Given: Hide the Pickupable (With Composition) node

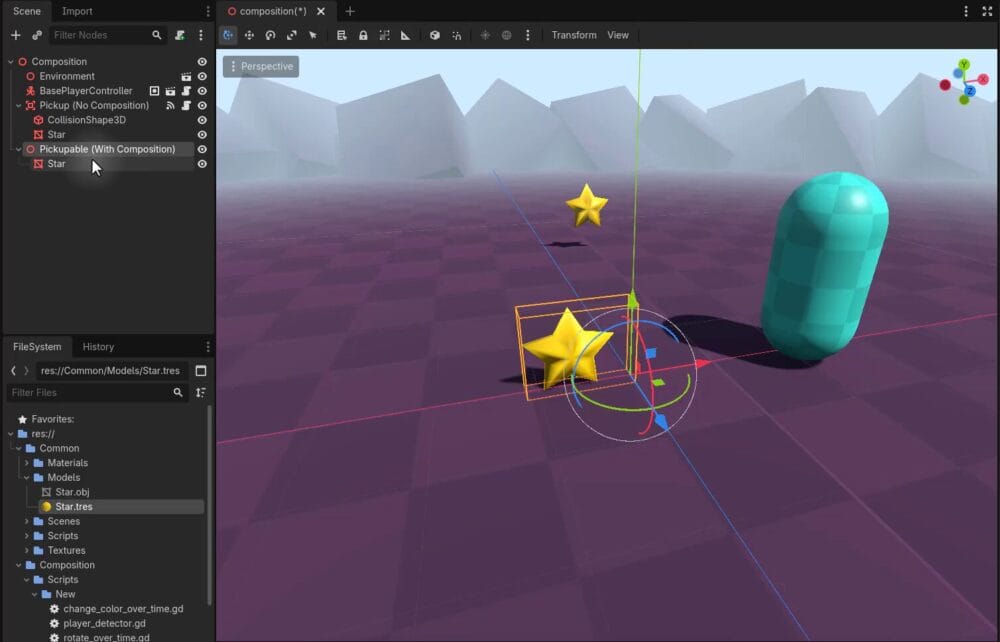Looking at the screenshot, I should click(x=202, y=149).
